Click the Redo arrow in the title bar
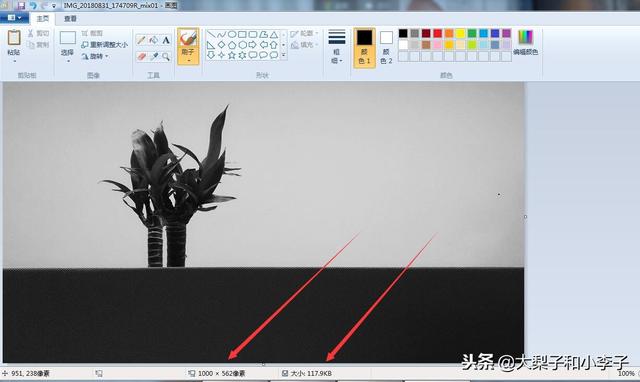 click(x=44, y=6)
